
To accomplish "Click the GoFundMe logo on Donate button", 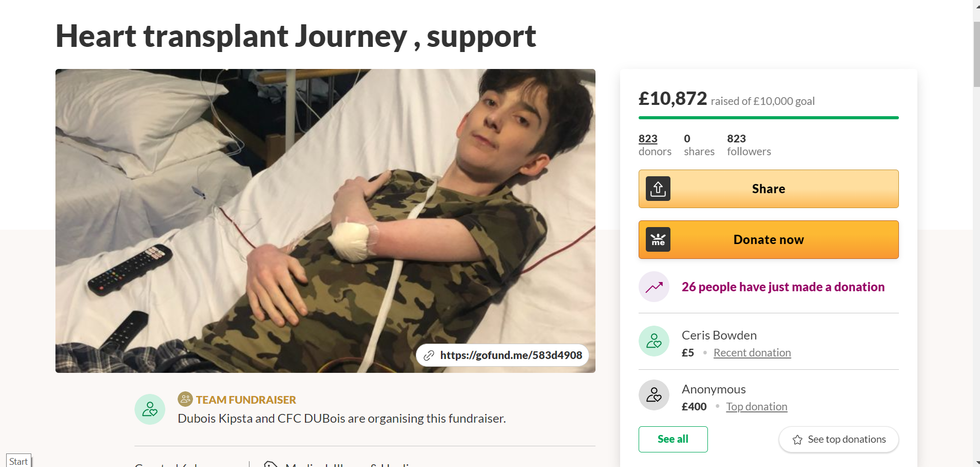I will (x=658, y=240).
